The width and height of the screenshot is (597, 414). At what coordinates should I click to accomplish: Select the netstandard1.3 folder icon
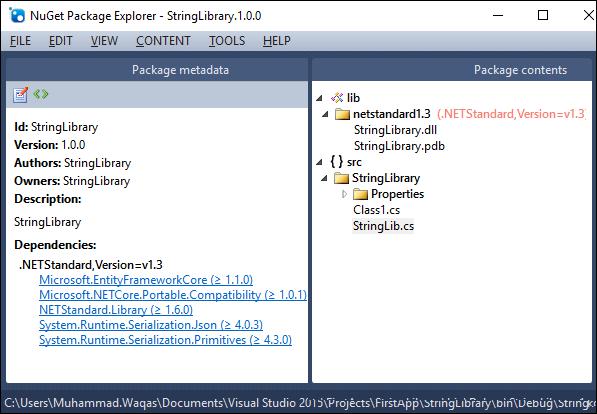point(342,114)
